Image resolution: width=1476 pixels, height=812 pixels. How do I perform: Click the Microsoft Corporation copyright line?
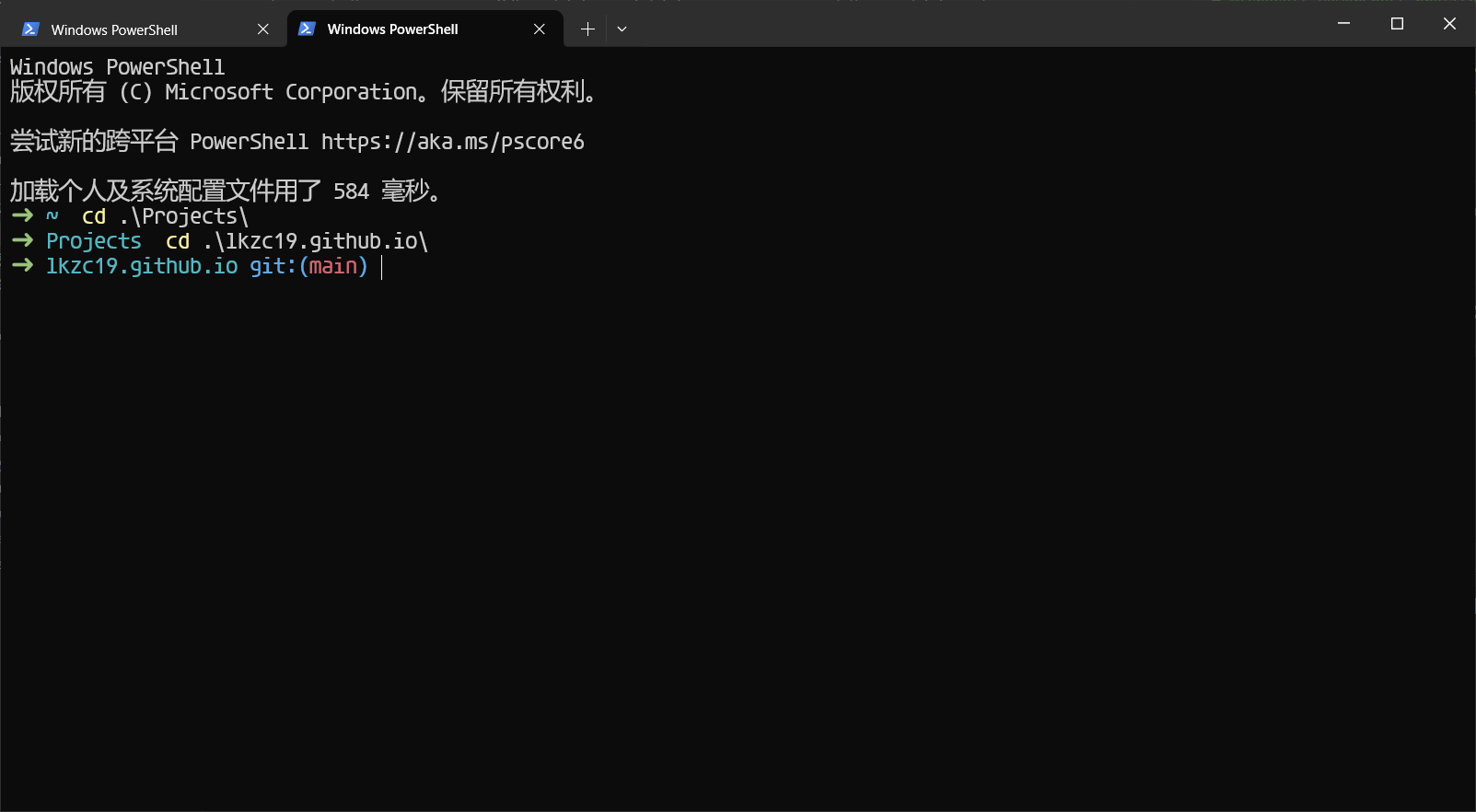point(305,92)
